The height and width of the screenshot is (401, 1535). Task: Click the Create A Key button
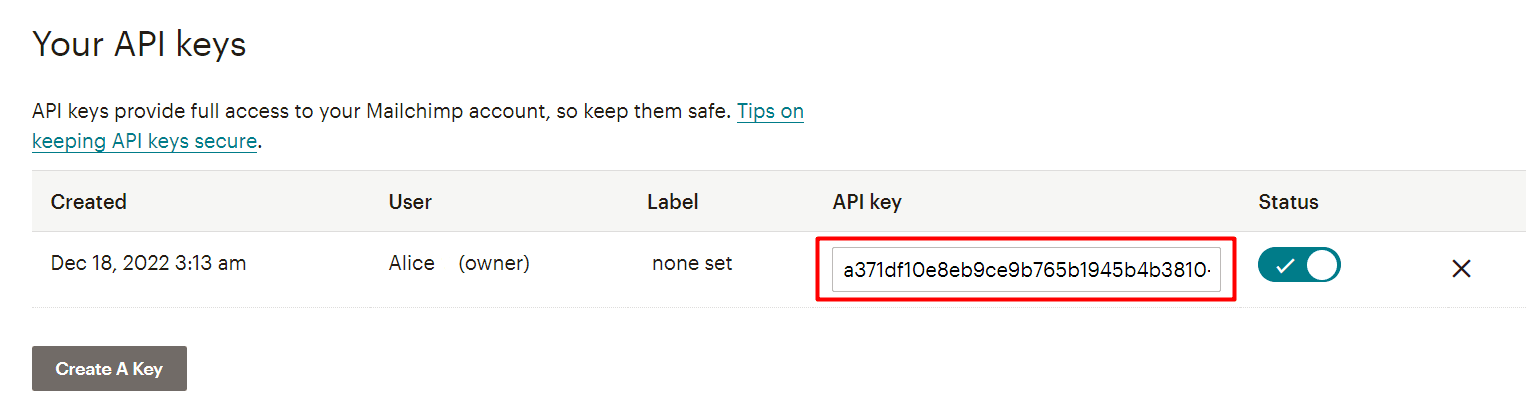109,369
